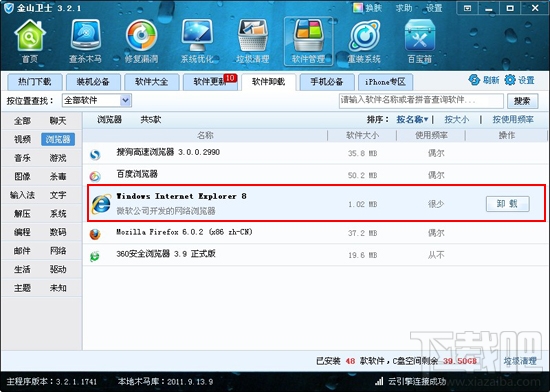Open 求助 help in title bar
Image resolution: width=550 pixels, height=392 pixels.
coord(404,8)
